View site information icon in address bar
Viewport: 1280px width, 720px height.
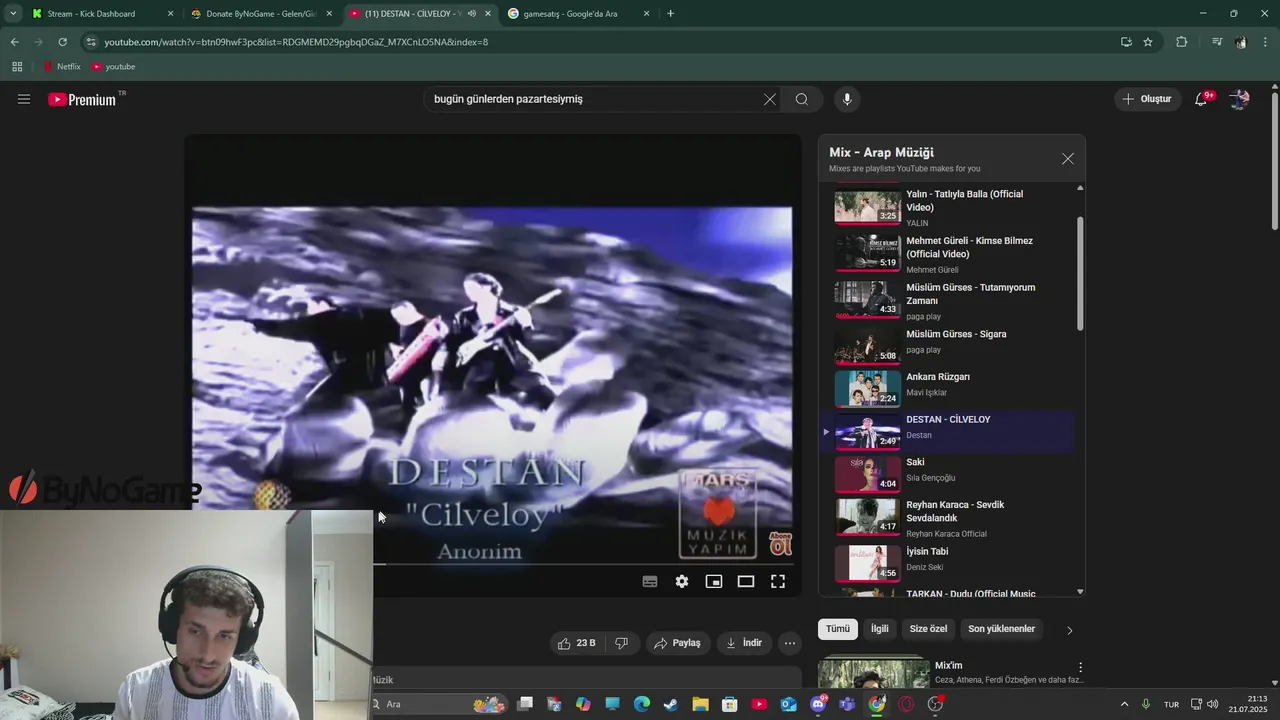(x=91, y=42)
